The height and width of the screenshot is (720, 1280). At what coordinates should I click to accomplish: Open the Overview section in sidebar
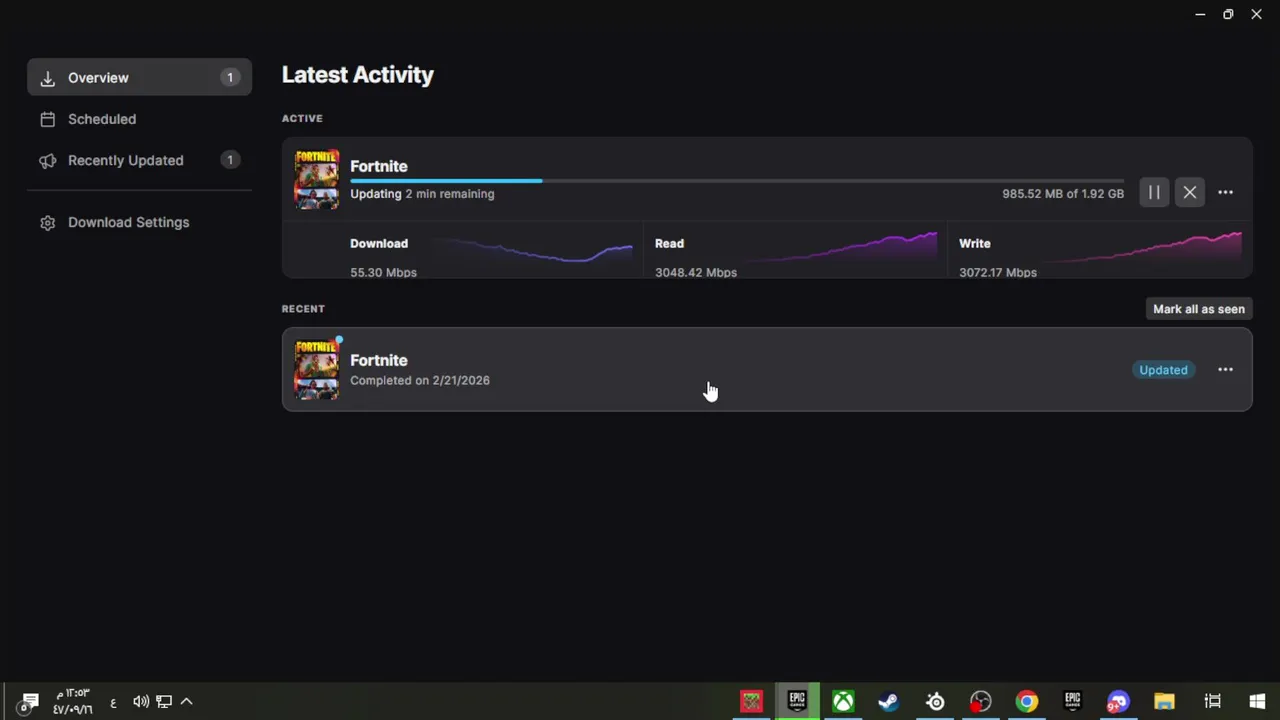tap(139, 78)
